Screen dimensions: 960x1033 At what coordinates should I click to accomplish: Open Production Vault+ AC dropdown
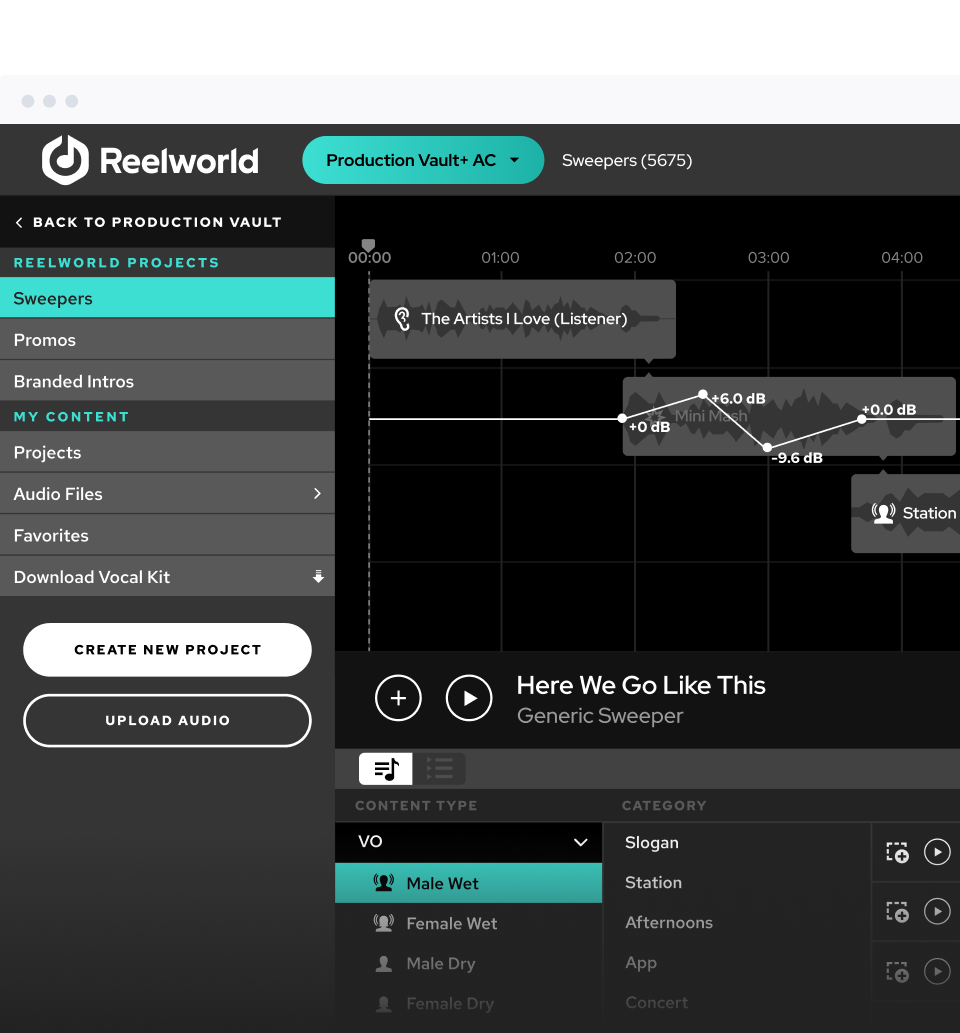[x=423, y=160]
